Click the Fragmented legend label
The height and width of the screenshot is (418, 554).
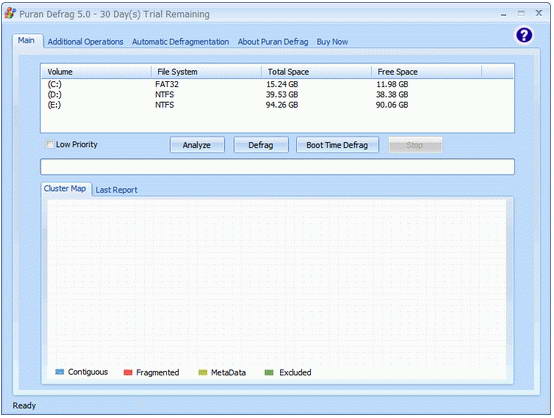click(x=158, y=372)
